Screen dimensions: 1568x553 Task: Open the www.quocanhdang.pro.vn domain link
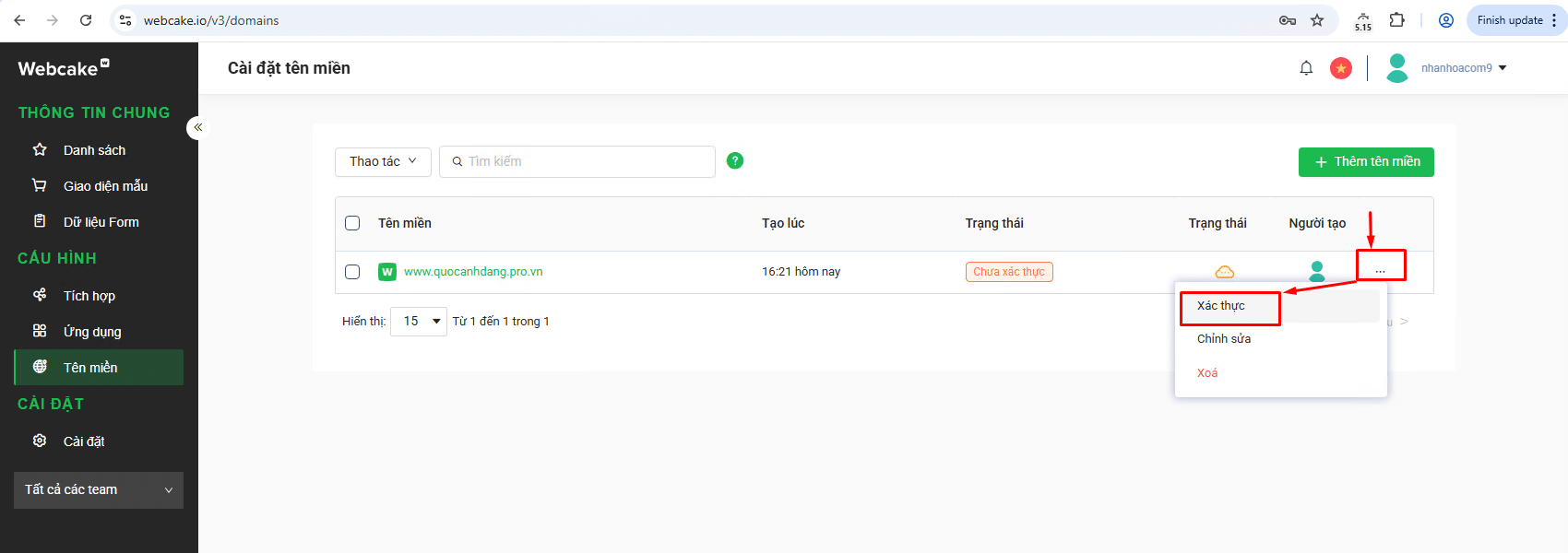[473, 272]
